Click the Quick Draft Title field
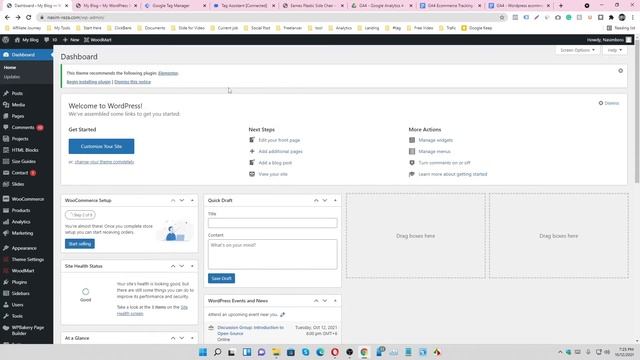Viewport: 640px width, 360px height. 273,223
